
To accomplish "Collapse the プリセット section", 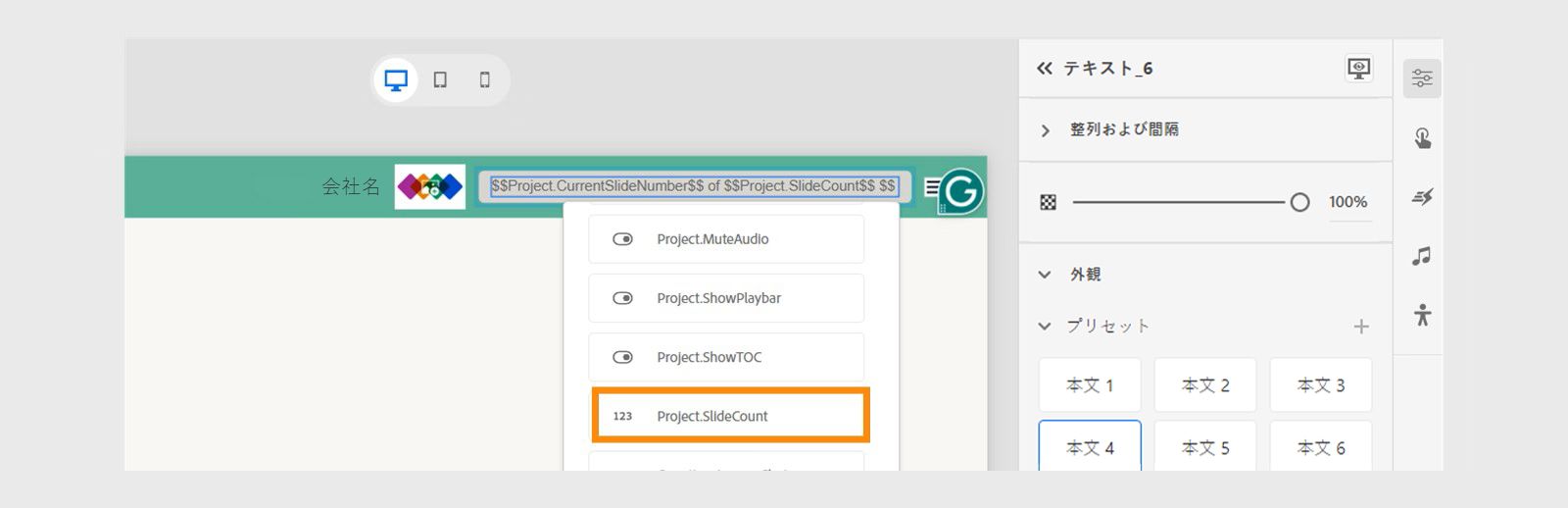I will pos(1045,326).
